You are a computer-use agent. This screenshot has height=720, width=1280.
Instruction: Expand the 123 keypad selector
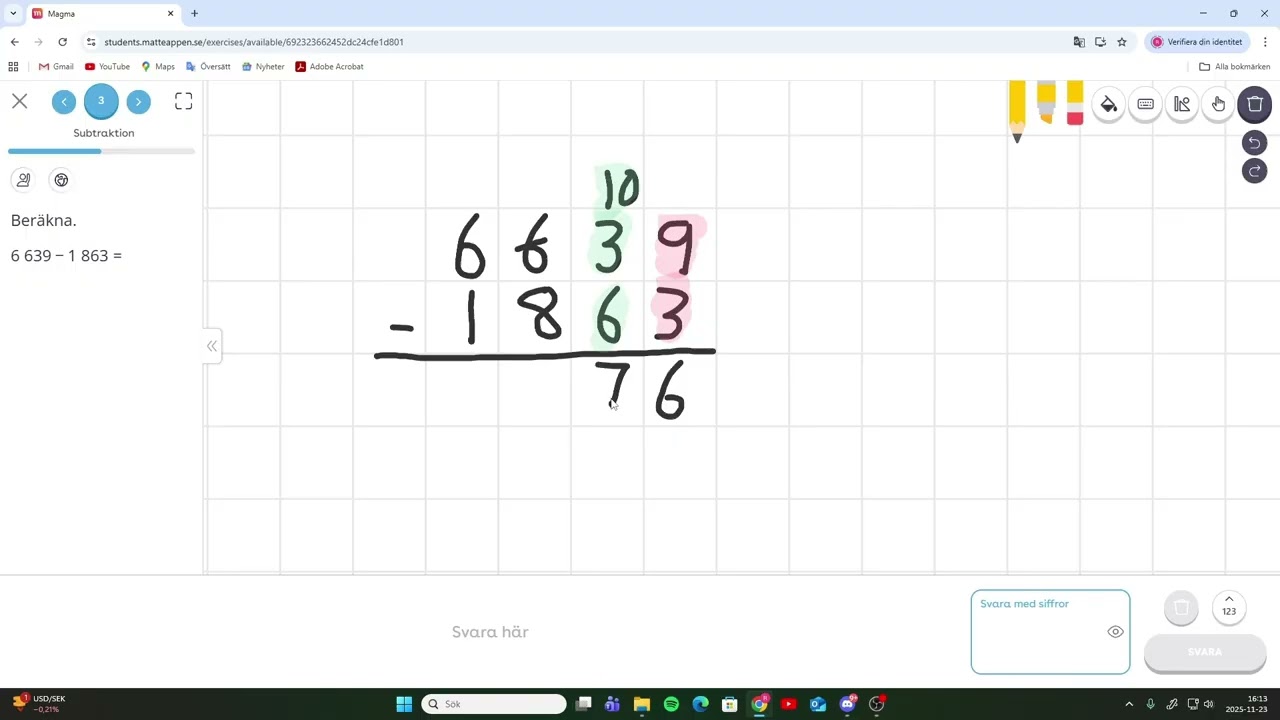pyautogui.click(x=1229, y=608)
